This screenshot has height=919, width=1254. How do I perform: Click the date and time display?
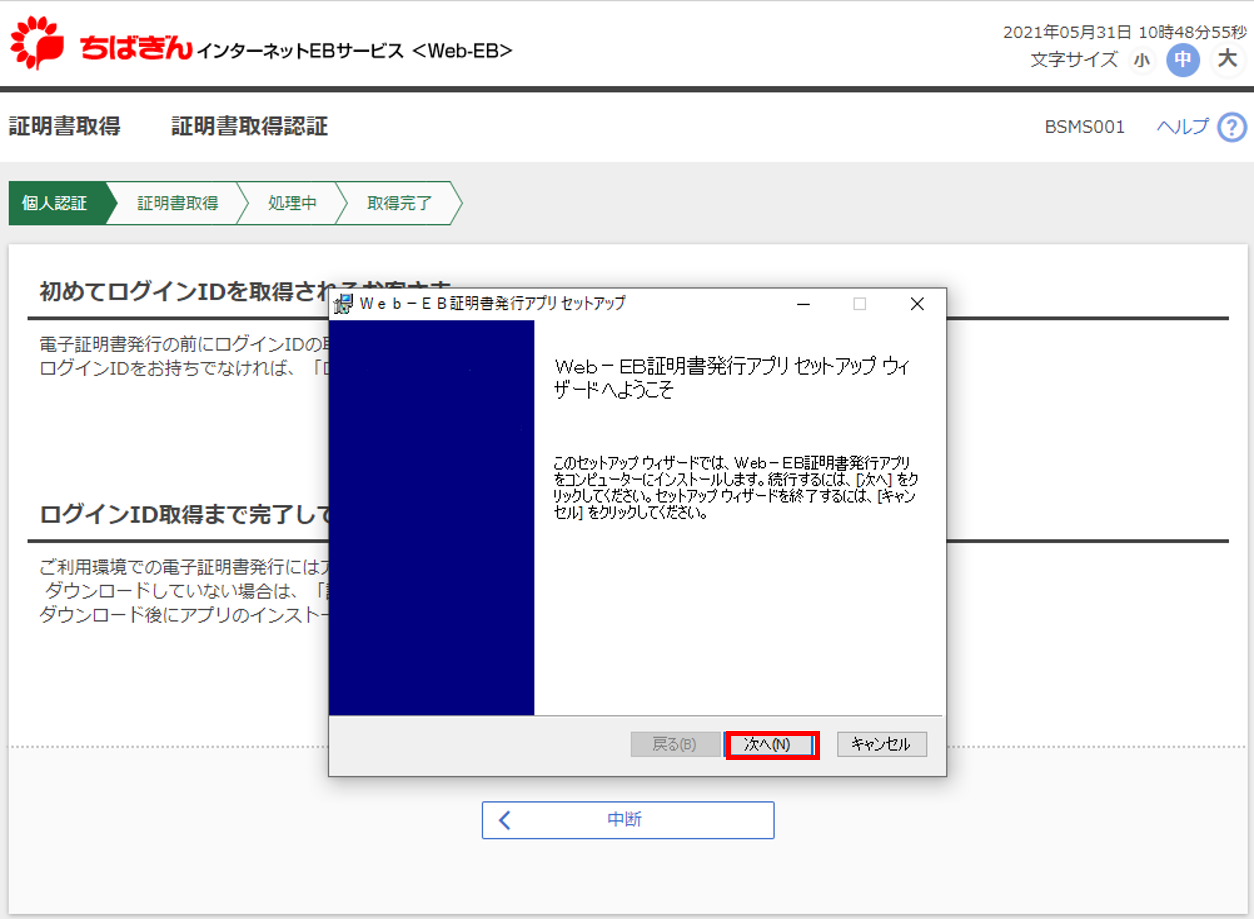pyautogui.click(x=1125, y=32)
